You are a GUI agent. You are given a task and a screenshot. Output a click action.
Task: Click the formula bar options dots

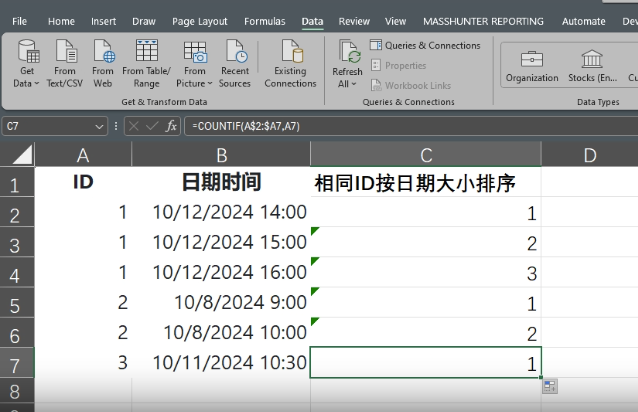point(116,126)
